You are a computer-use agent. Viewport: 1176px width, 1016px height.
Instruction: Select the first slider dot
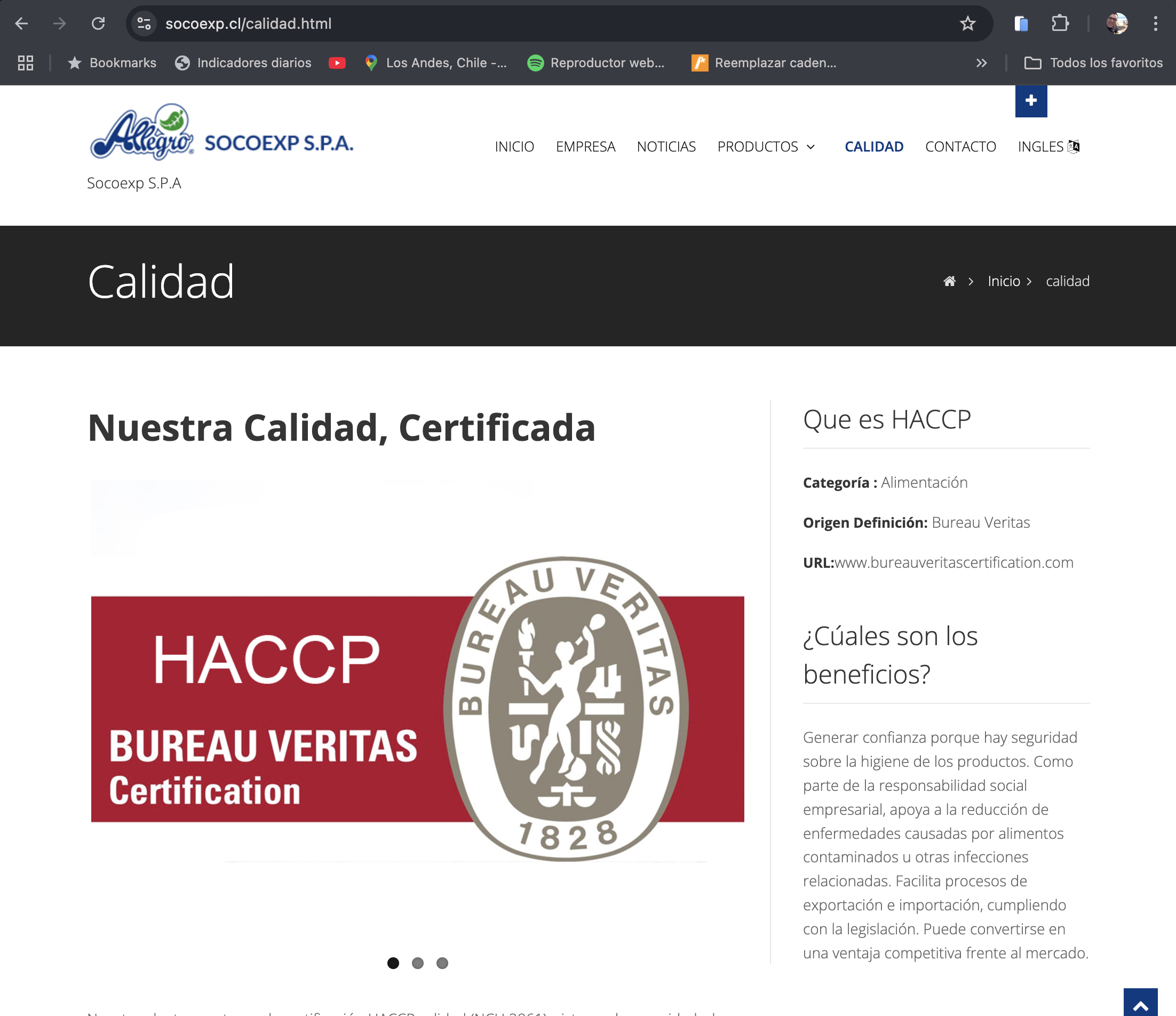pos(393,963)
